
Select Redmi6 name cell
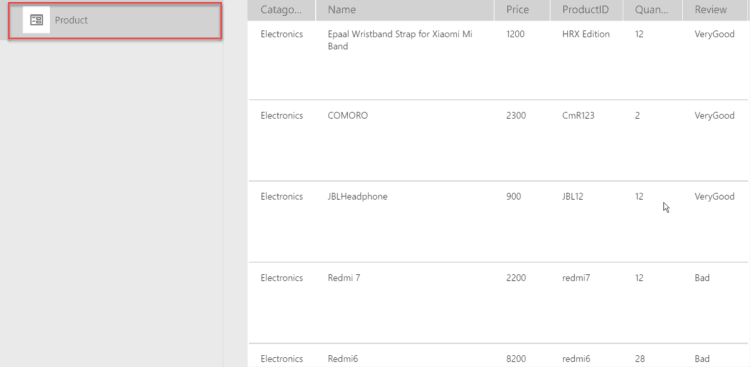(x=342, y=359)
